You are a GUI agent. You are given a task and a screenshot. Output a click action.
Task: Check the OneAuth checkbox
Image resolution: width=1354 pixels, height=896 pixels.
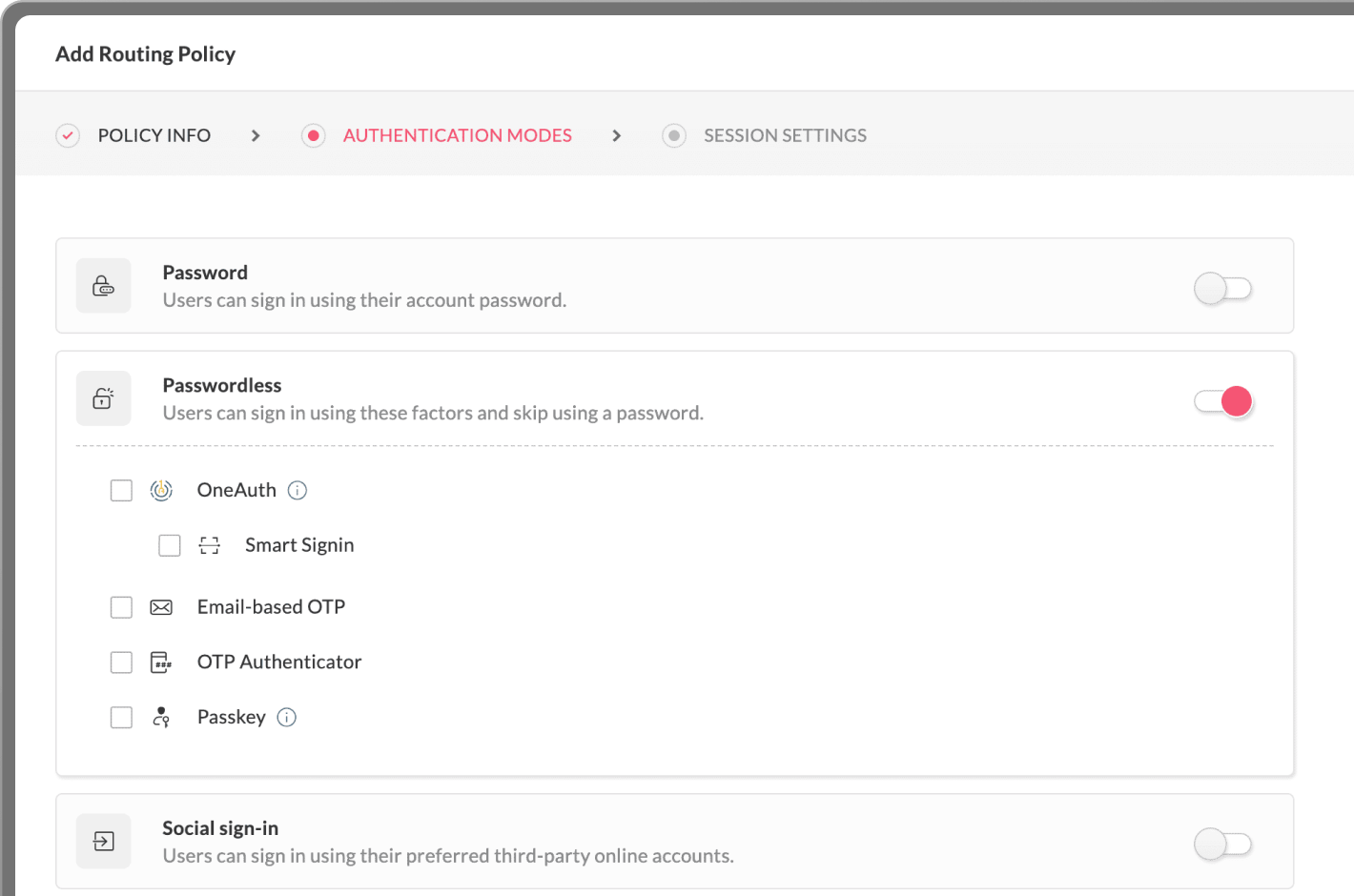121,490
